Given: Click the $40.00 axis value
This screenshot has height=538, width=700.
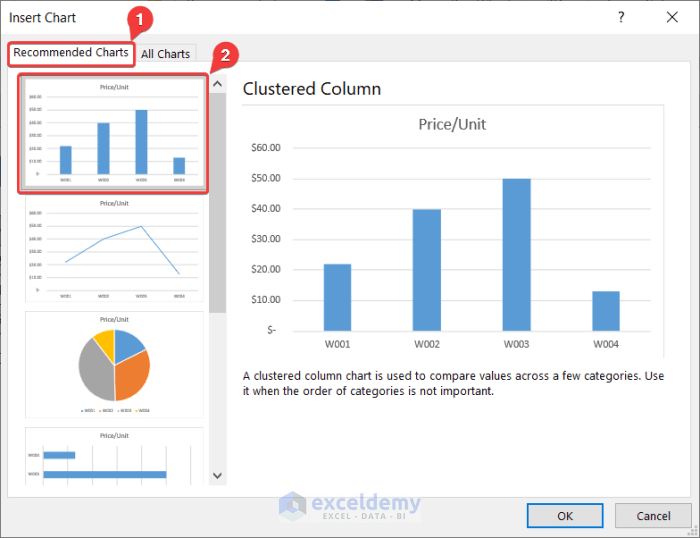Looking at the screenshot, I should pos(266,209).
